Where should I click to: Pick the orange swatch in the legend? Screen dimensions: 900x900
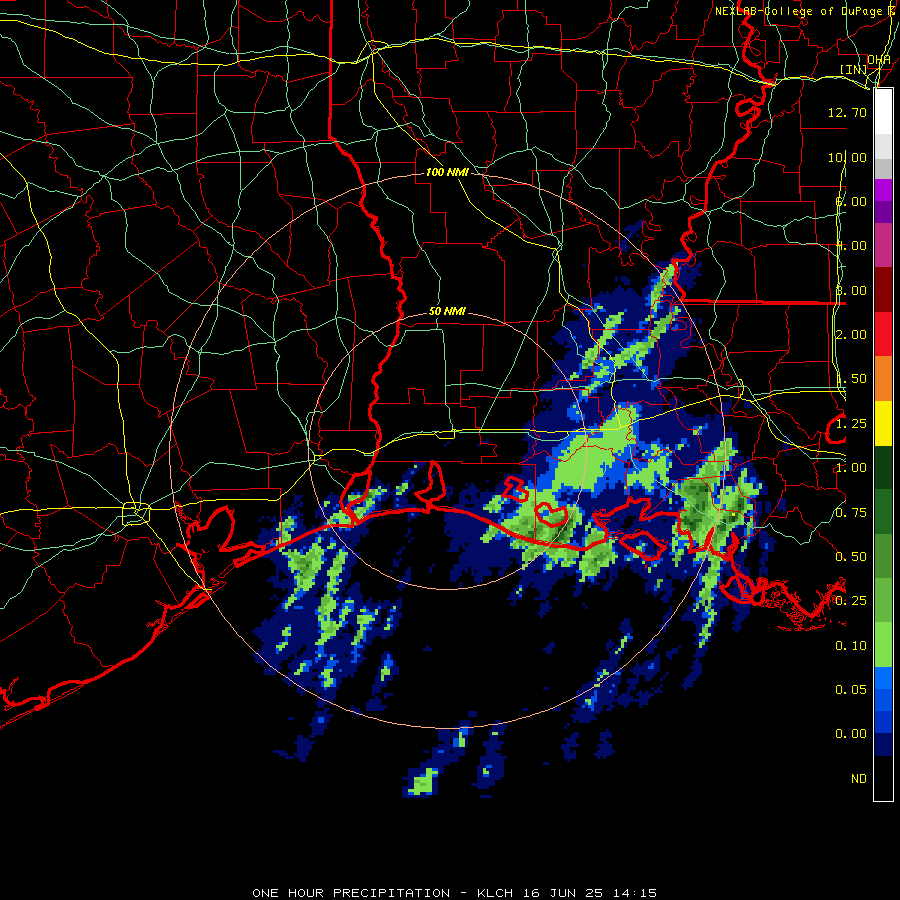[x=883, y=379]
